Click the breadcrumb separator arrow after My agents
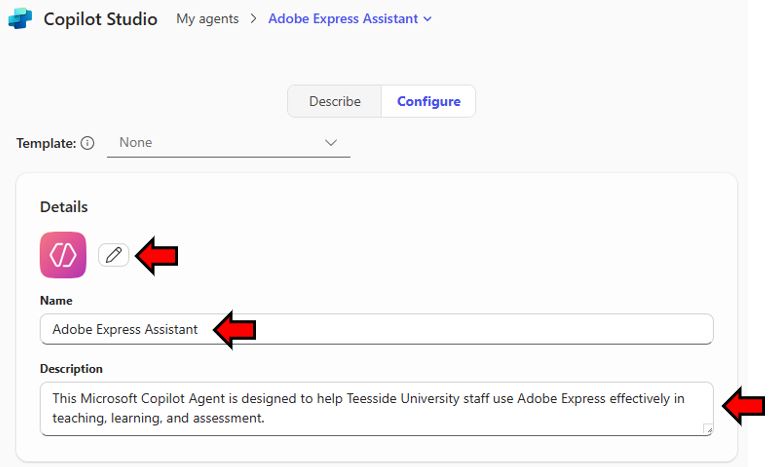 point(253,19)
